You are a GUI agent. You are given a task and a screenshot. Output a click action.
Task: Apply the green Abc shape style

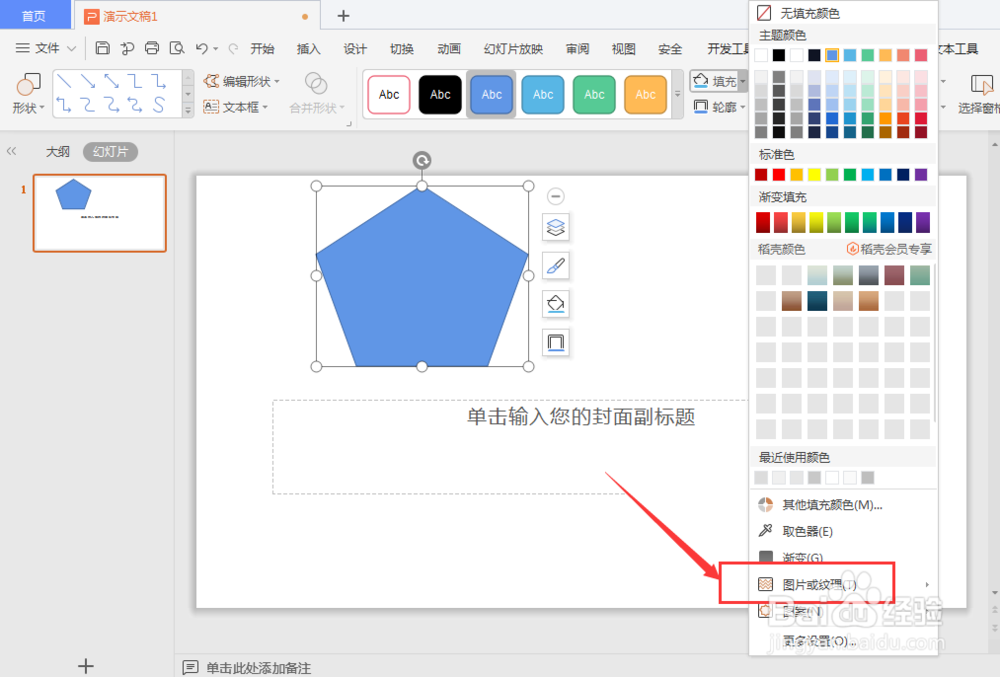click(x=594, y=94)
